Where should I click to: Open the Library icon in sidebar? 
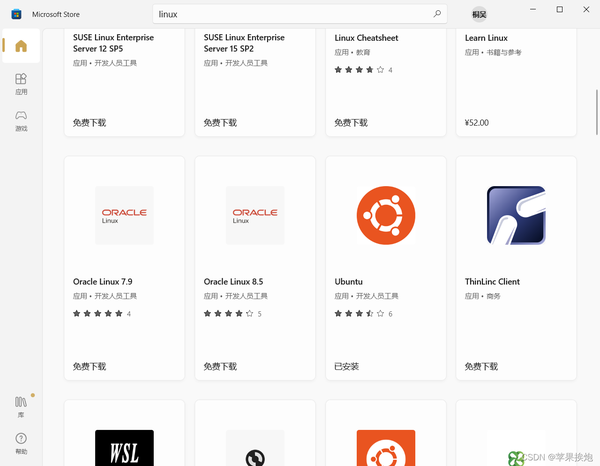[x=21, y=406]
